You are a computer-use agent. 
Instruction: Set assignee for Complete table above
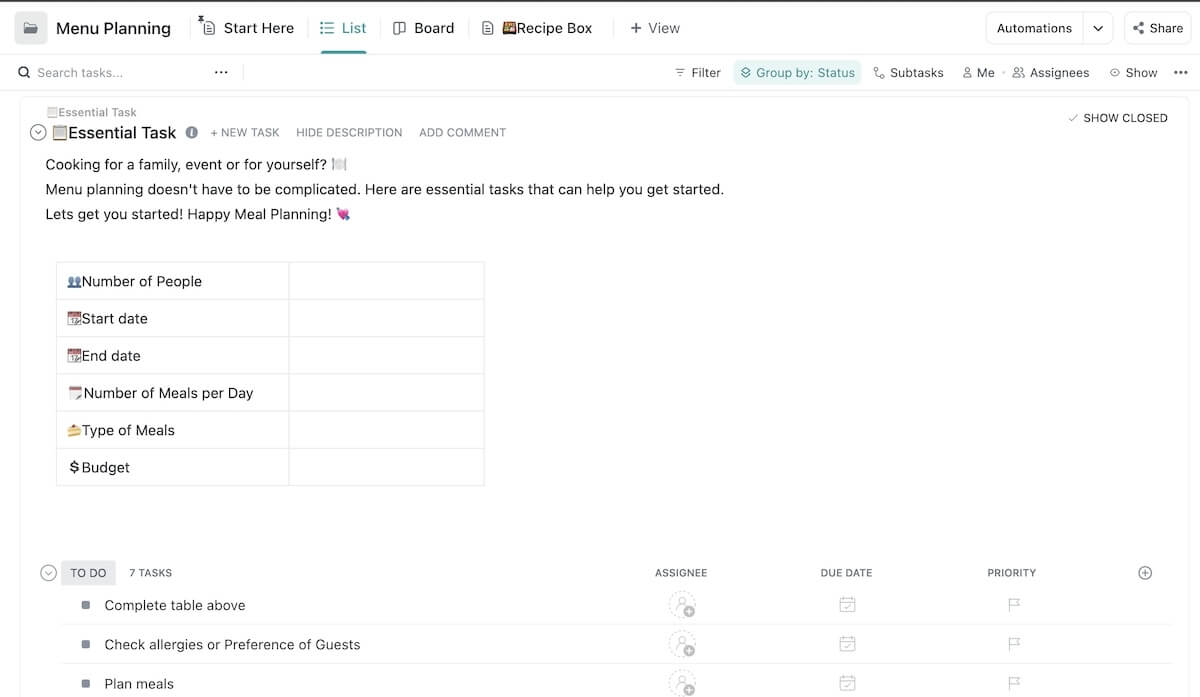pyautogui.click(x=682, y=605)
